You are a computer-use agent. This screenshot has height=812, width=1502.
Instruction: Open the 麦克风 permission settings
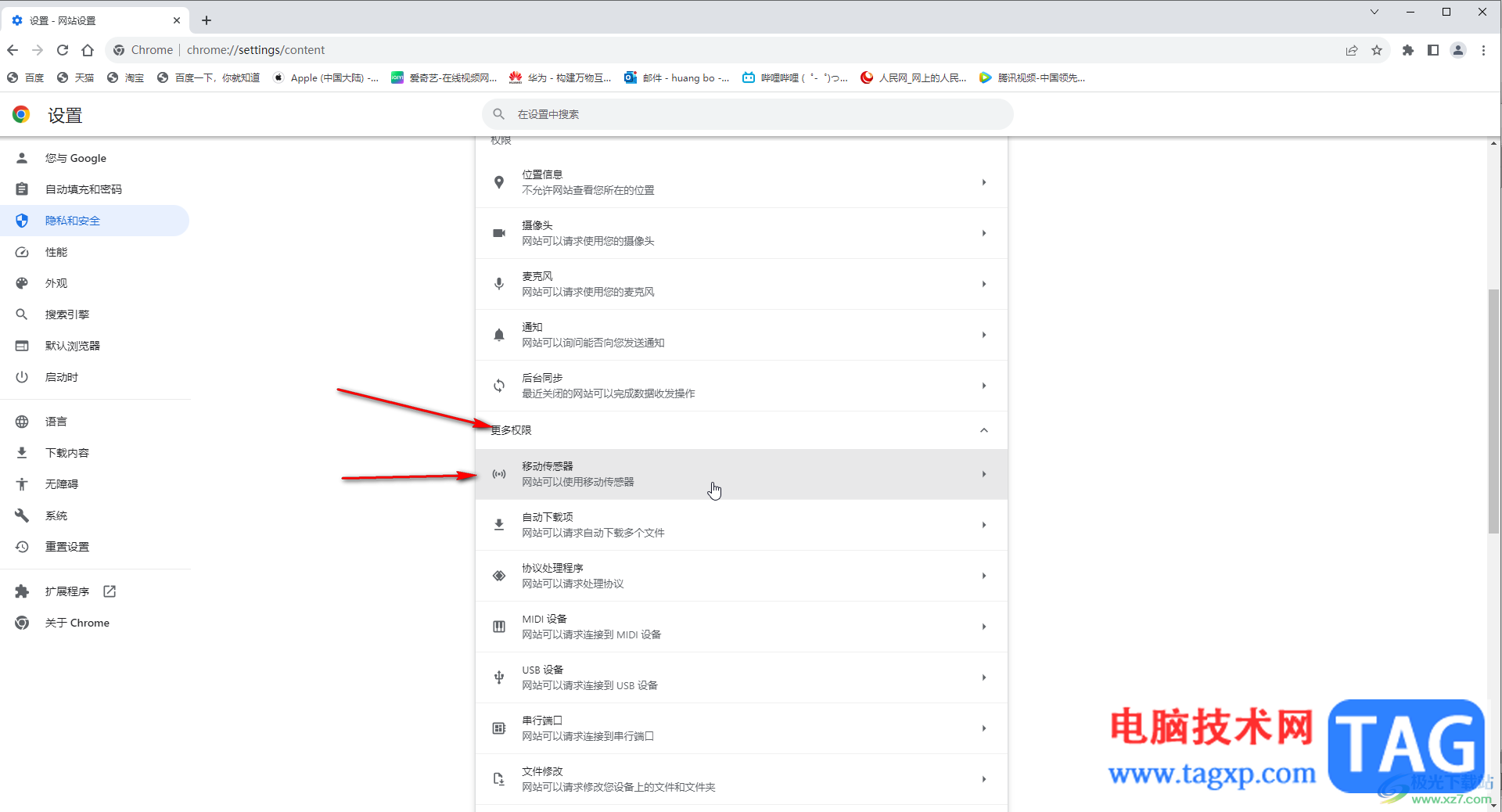[742, 284]
